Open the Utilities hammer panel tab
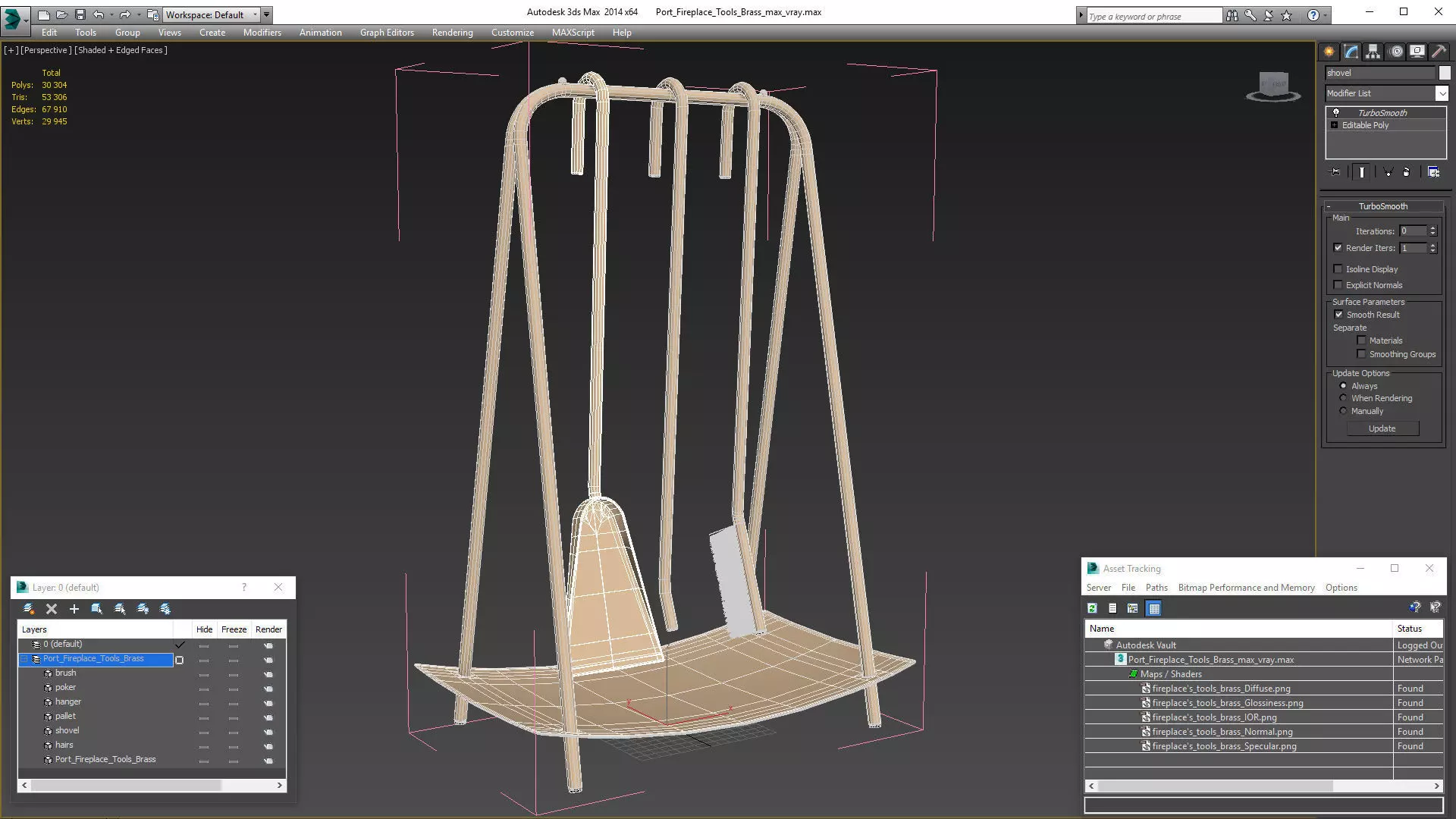The height and width of the screenshot is (819, 1456). coord(1439,52)
